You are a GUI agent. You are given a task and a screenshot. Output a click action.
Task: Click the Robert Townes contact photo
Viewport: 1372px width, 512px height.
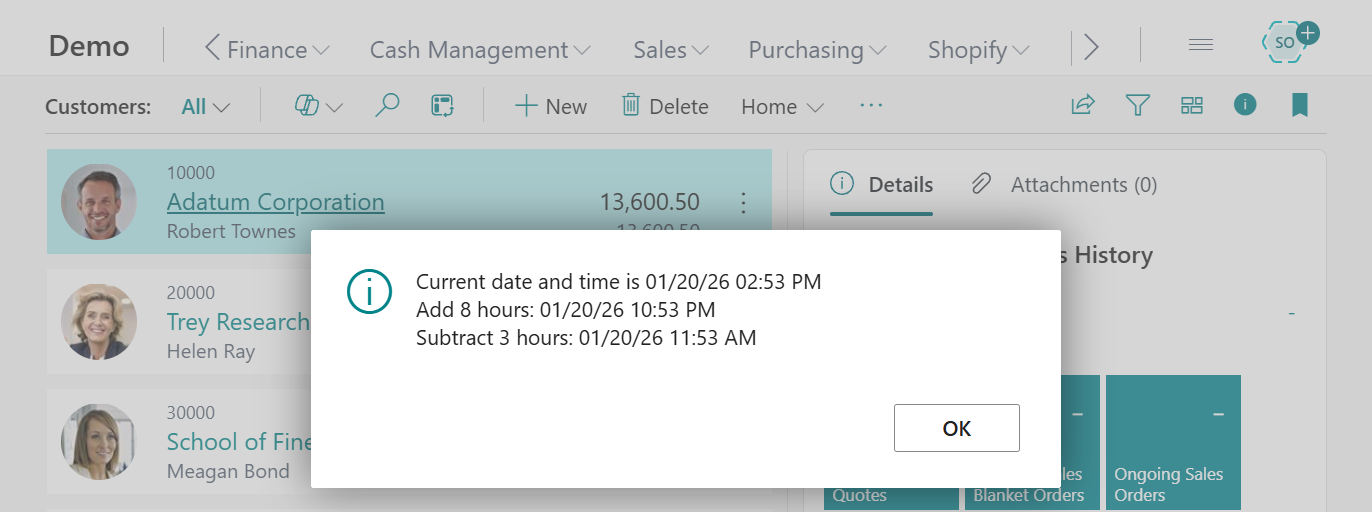[99, 202]
